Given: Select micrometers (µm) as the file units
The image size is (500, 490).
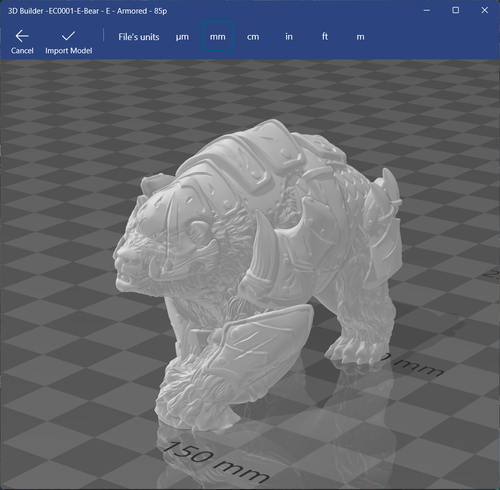Looking at the screenshot, I should click(182, 37).
